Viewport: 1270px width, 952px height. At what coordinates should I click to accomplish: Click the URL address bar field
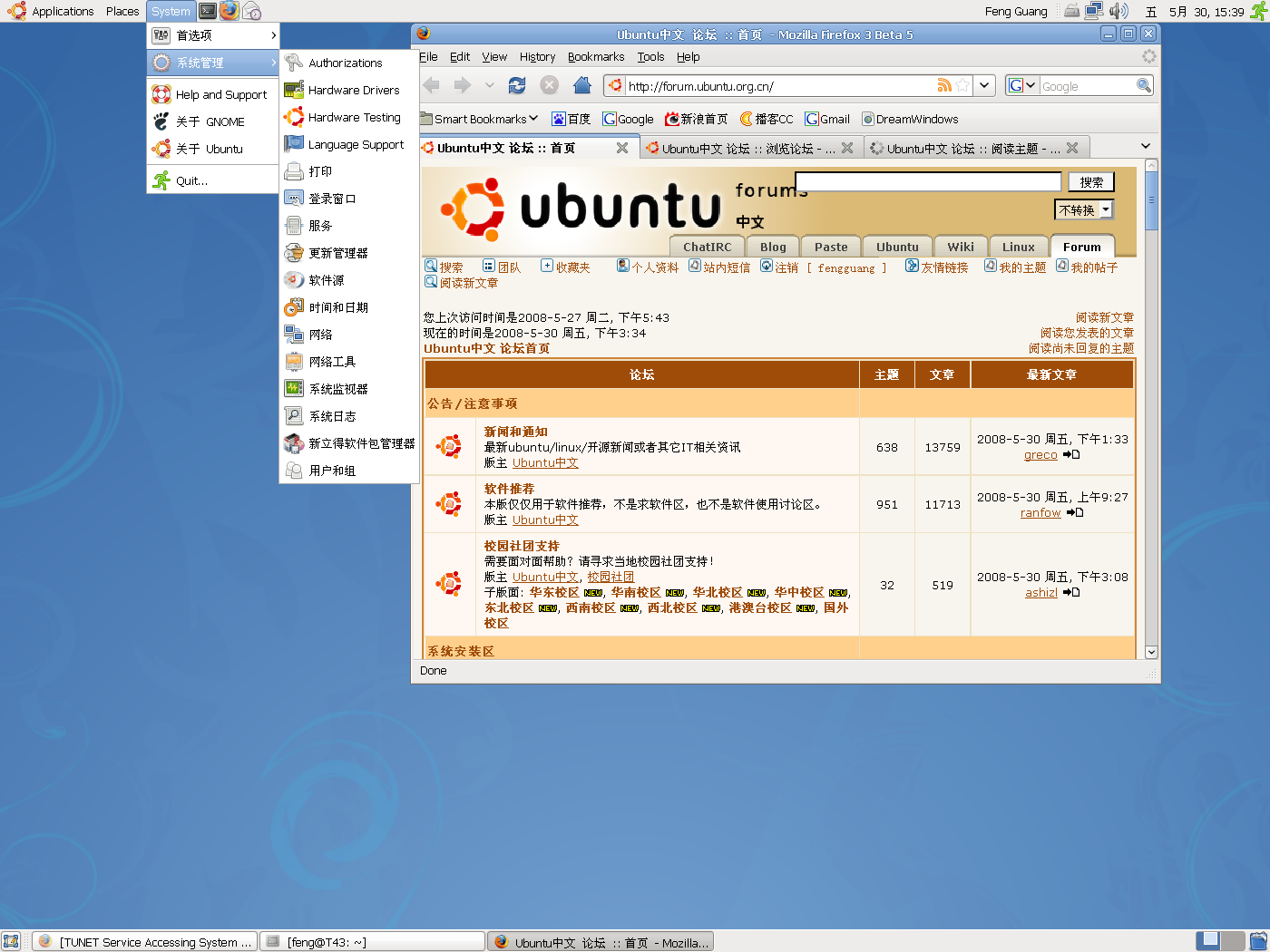(780, 86)
